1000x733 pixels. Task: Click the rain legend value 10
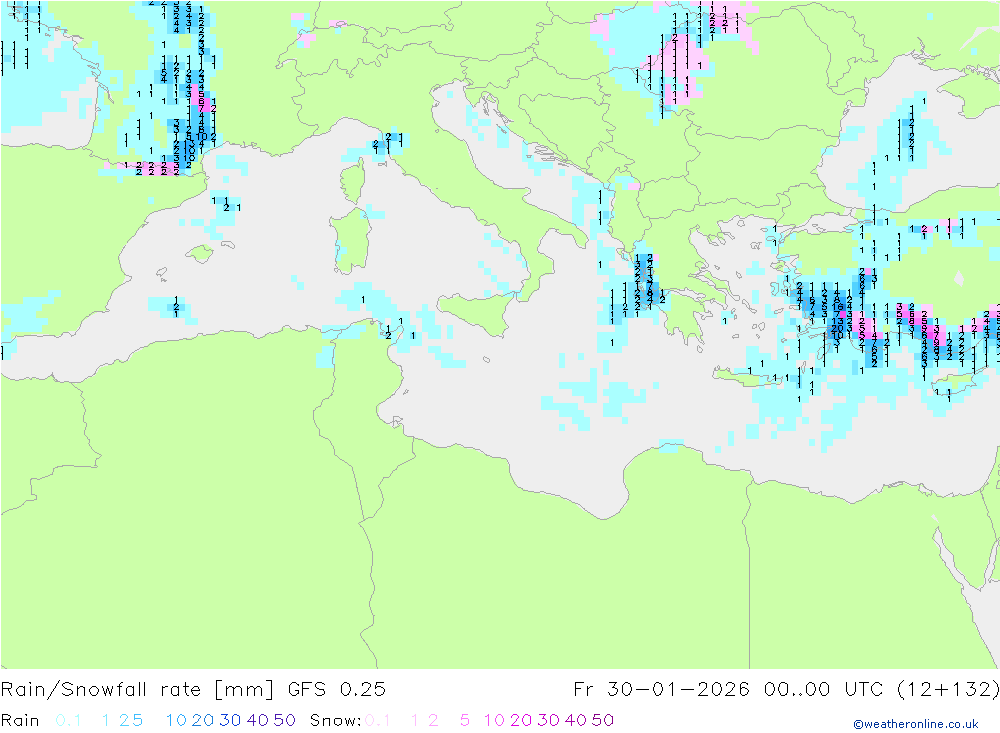tap(176, 720)
